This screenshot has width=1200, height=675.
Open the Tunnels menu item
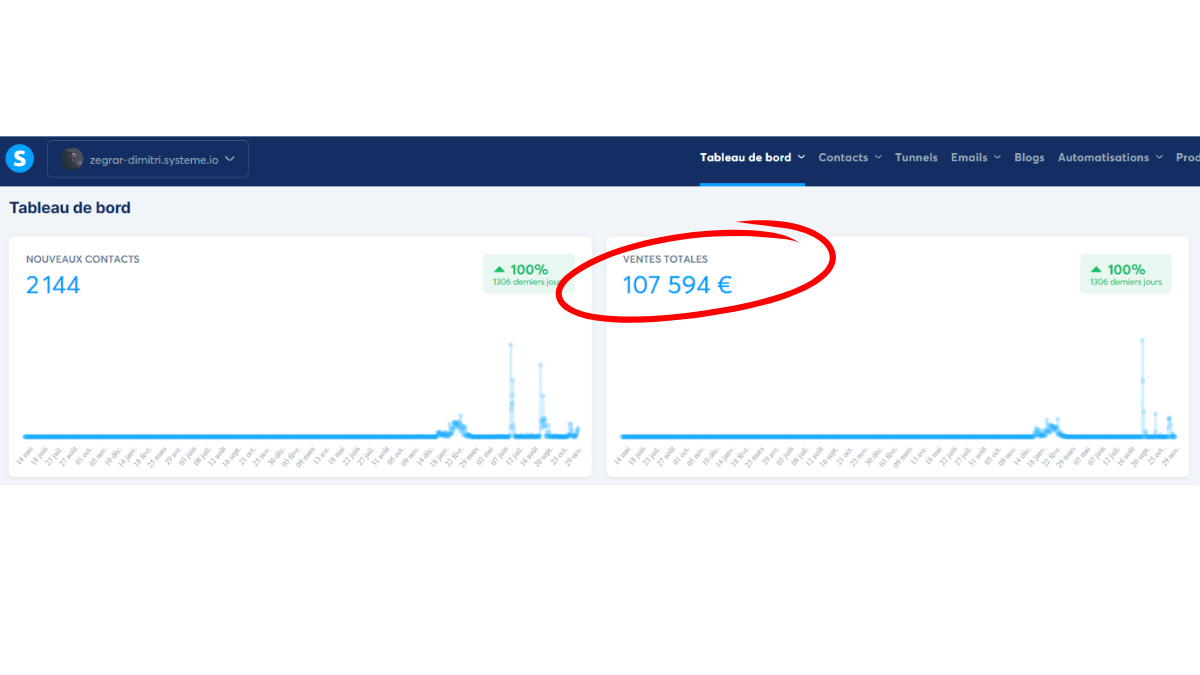916,157
